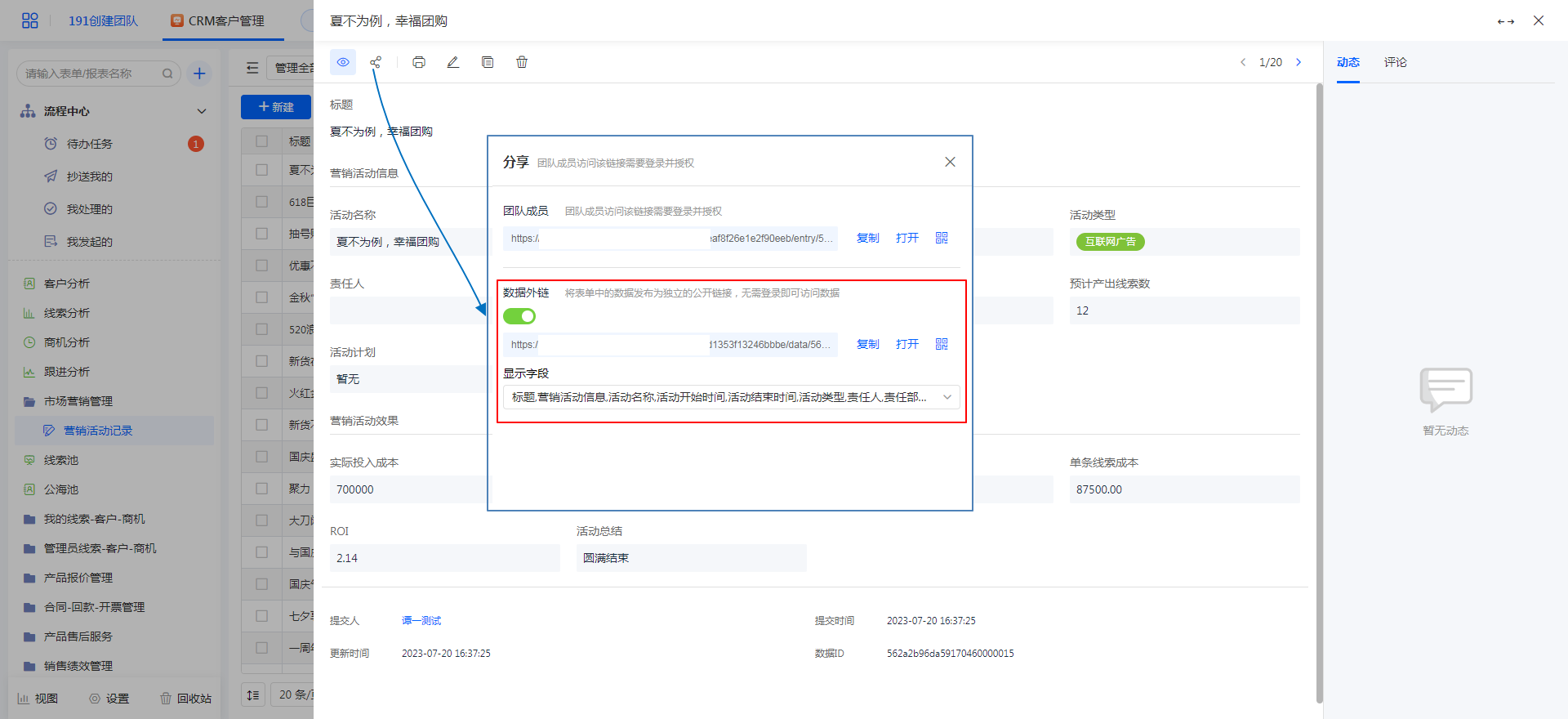Click the share icon in record toolbar
1568x719 pixels.
pos(376,62)
